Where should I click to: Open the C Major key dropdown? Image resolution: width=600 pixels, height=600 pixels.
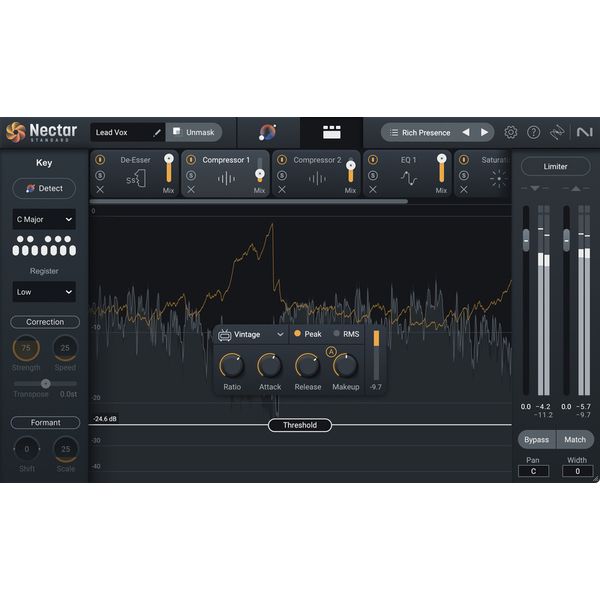44,219
